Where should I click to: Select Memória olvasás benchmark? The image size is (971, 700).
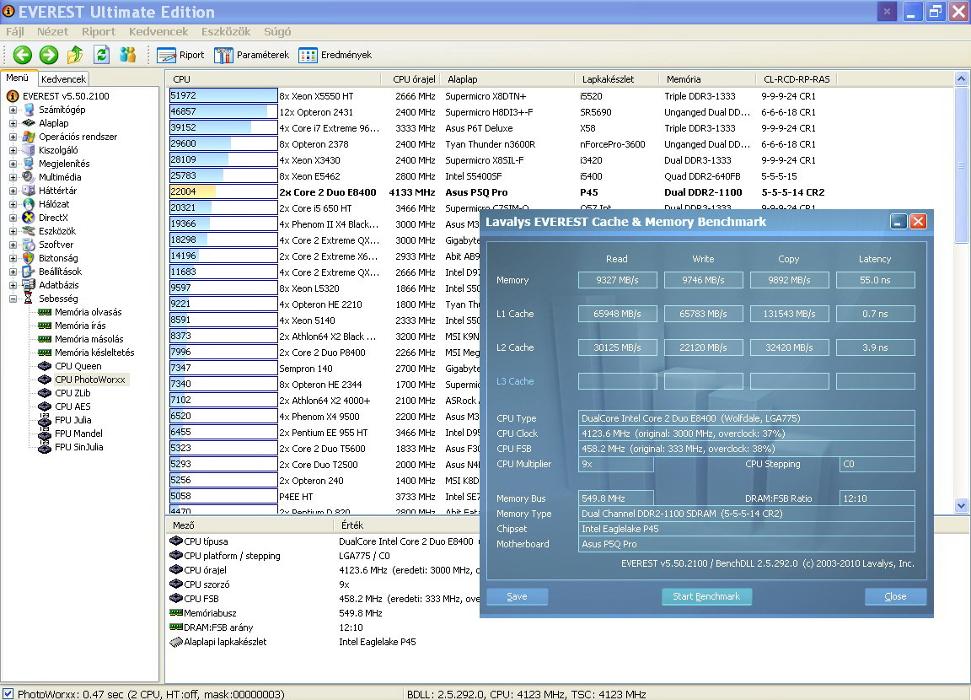click(88, 312)
